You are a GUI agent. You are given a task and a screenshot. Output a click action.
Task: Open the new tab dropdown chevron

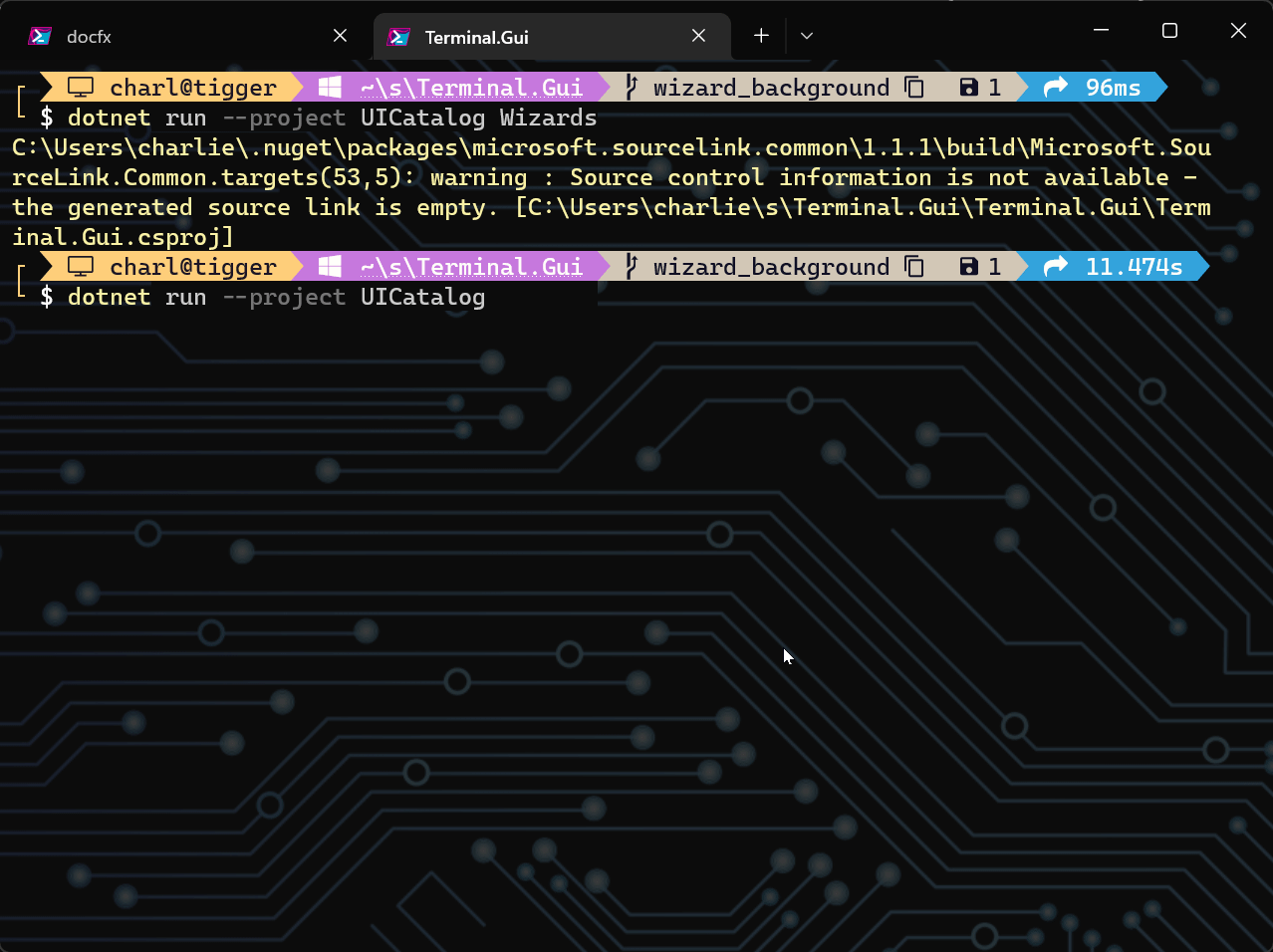806,36
